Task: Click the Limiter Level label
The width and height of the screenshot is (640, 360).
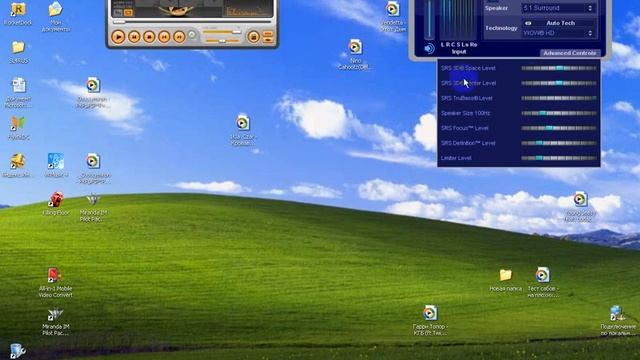Action: coord(456,158)
